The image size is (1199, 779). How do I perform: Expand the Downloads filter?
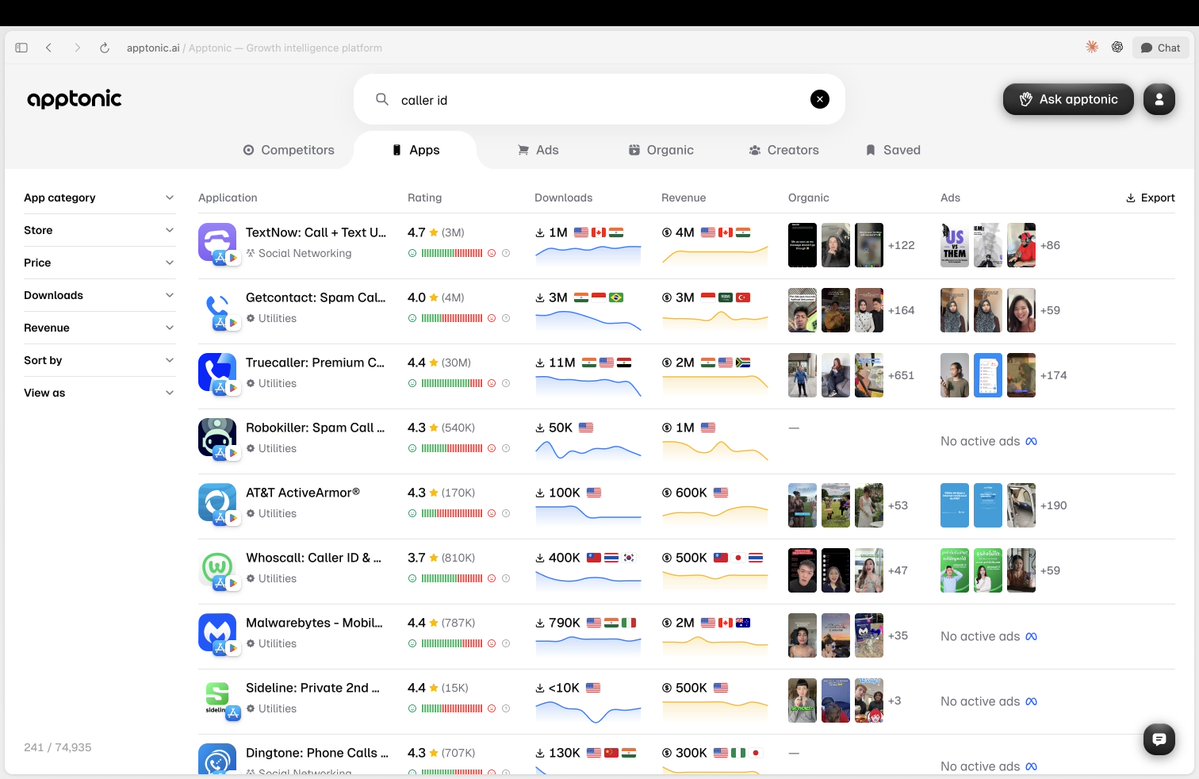tap(99, 295)
